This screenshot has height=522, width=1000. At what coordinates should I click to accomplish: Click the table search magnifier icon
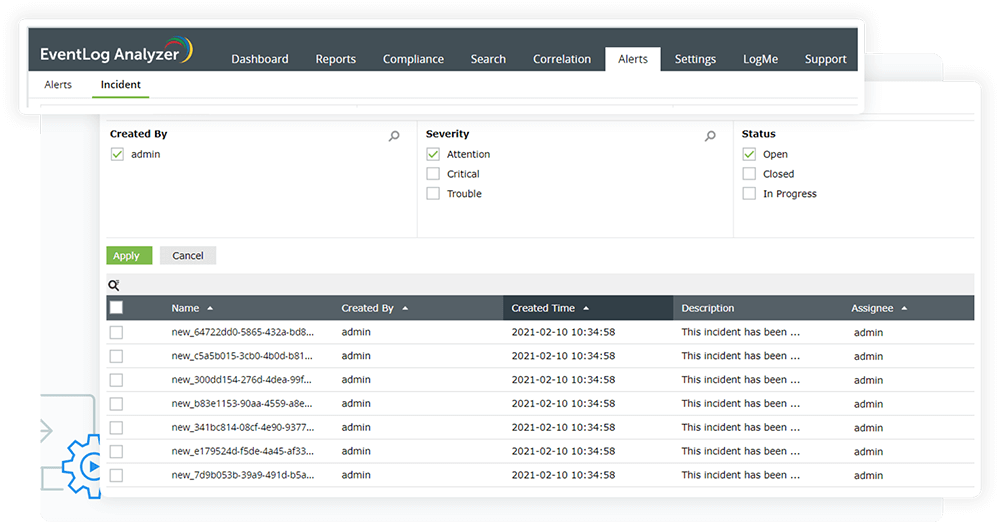(x=114, y=285)
